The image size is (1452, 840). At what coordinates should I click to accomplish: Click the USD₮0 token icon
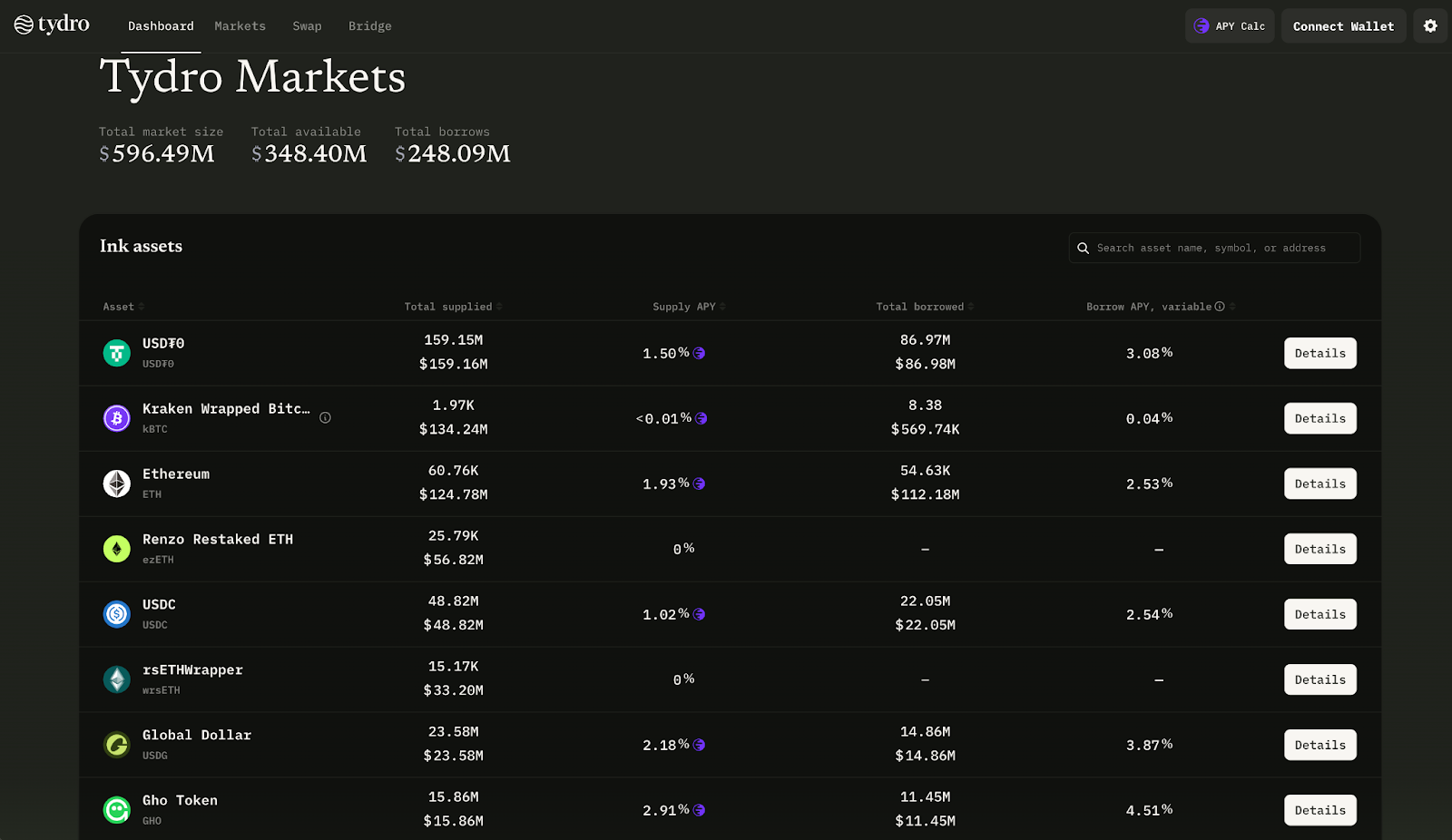click(x=116, y=353)
